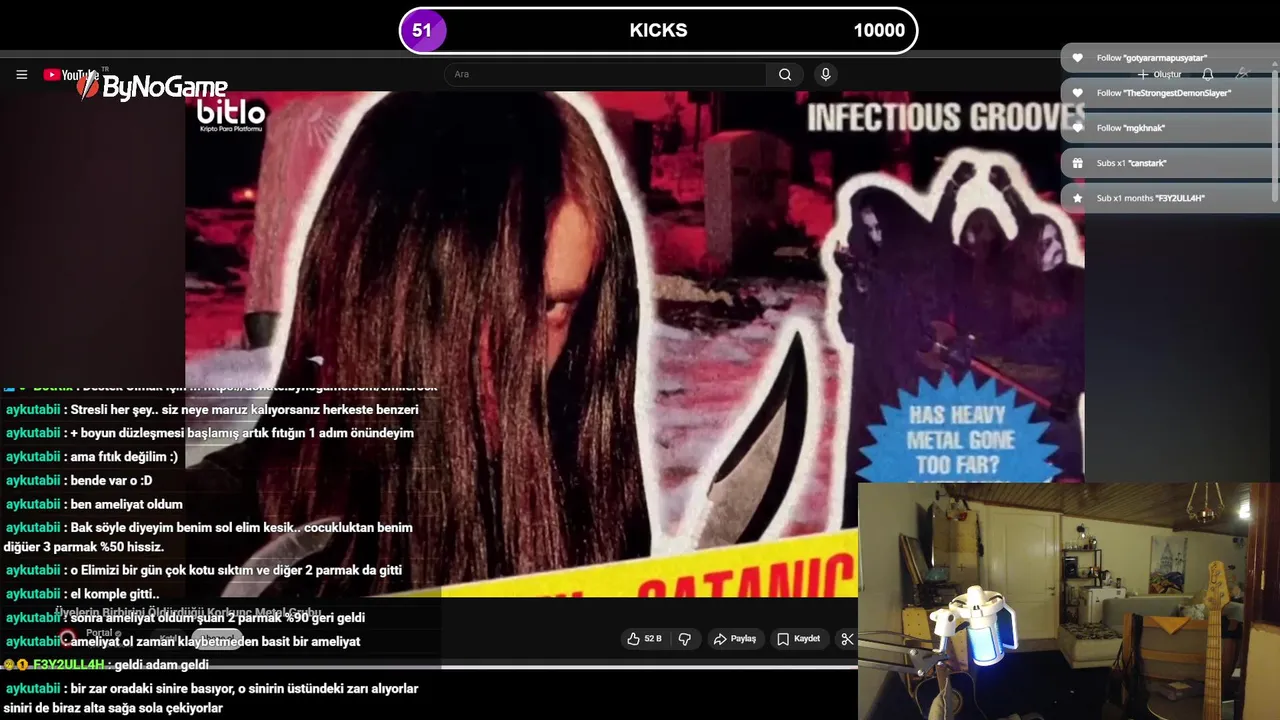Click gift icon of canstark subs alert

pos(1077,163)
